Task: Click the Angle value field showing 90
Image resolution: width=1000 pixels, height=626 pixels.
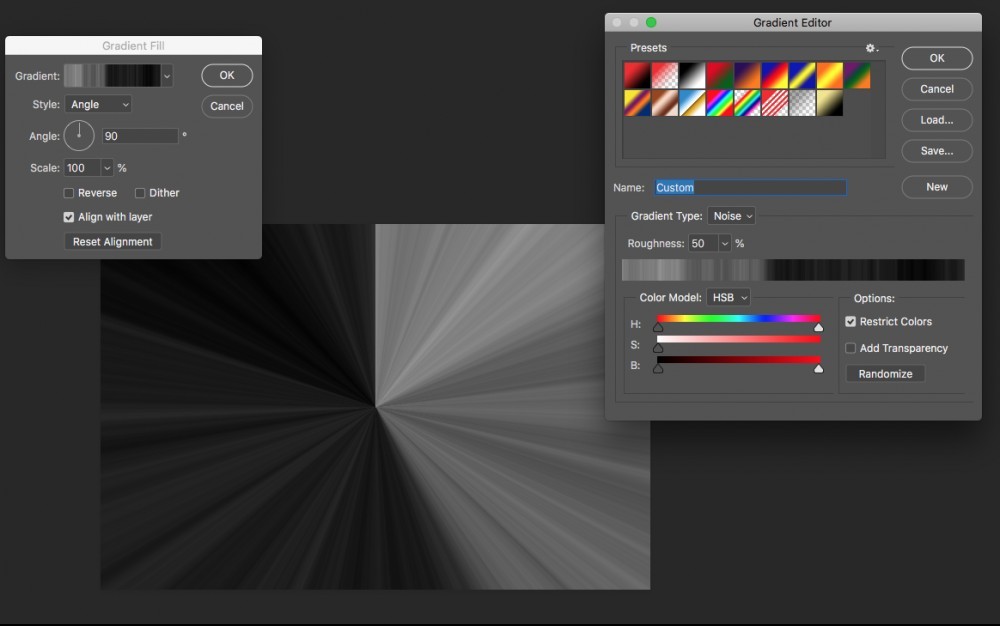Action: pos(140,136)
